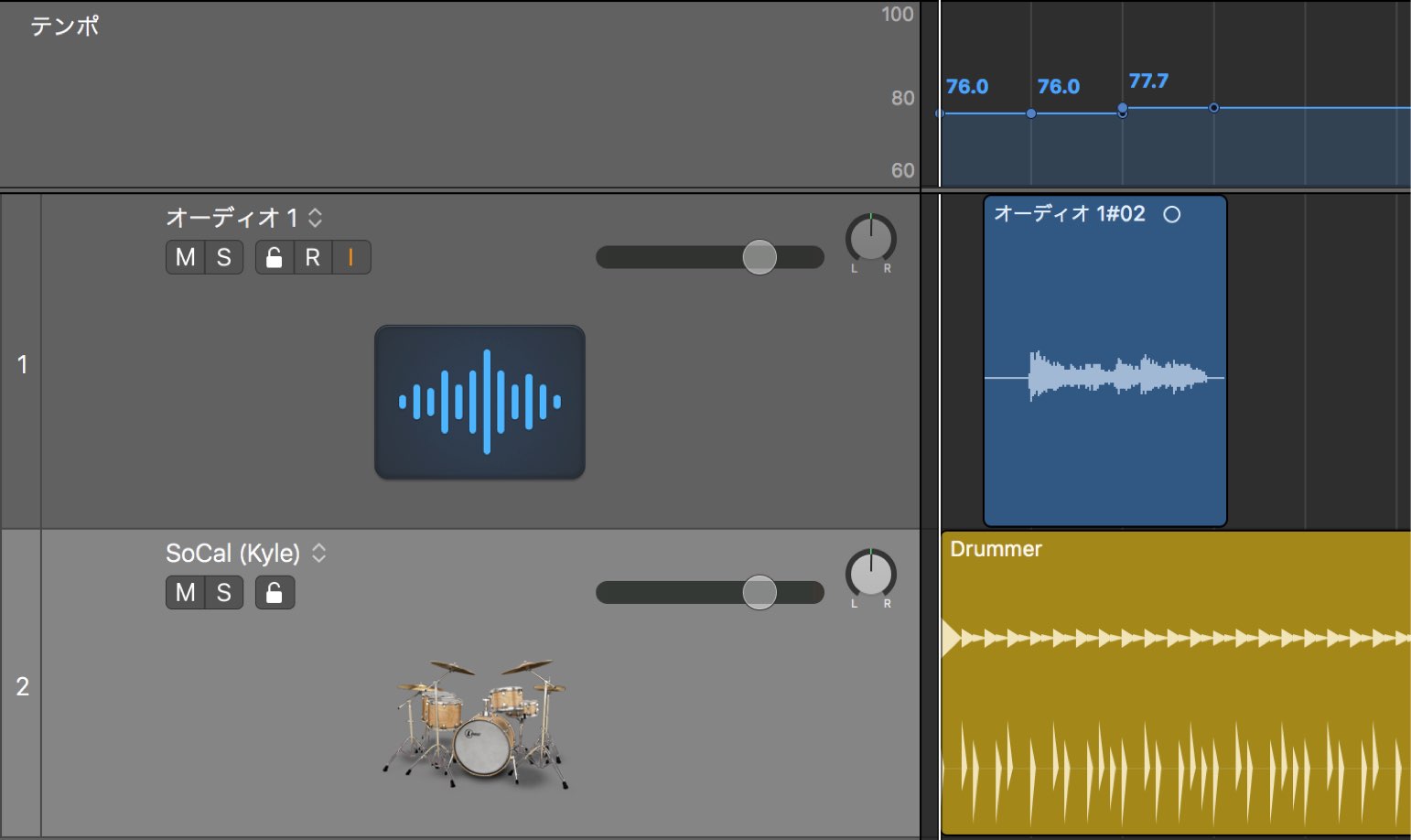Select the オーディオ 1#02 audio region
Viewport: 1411px width, 840px height.
pyautogui.click(x=1105, y=361)
